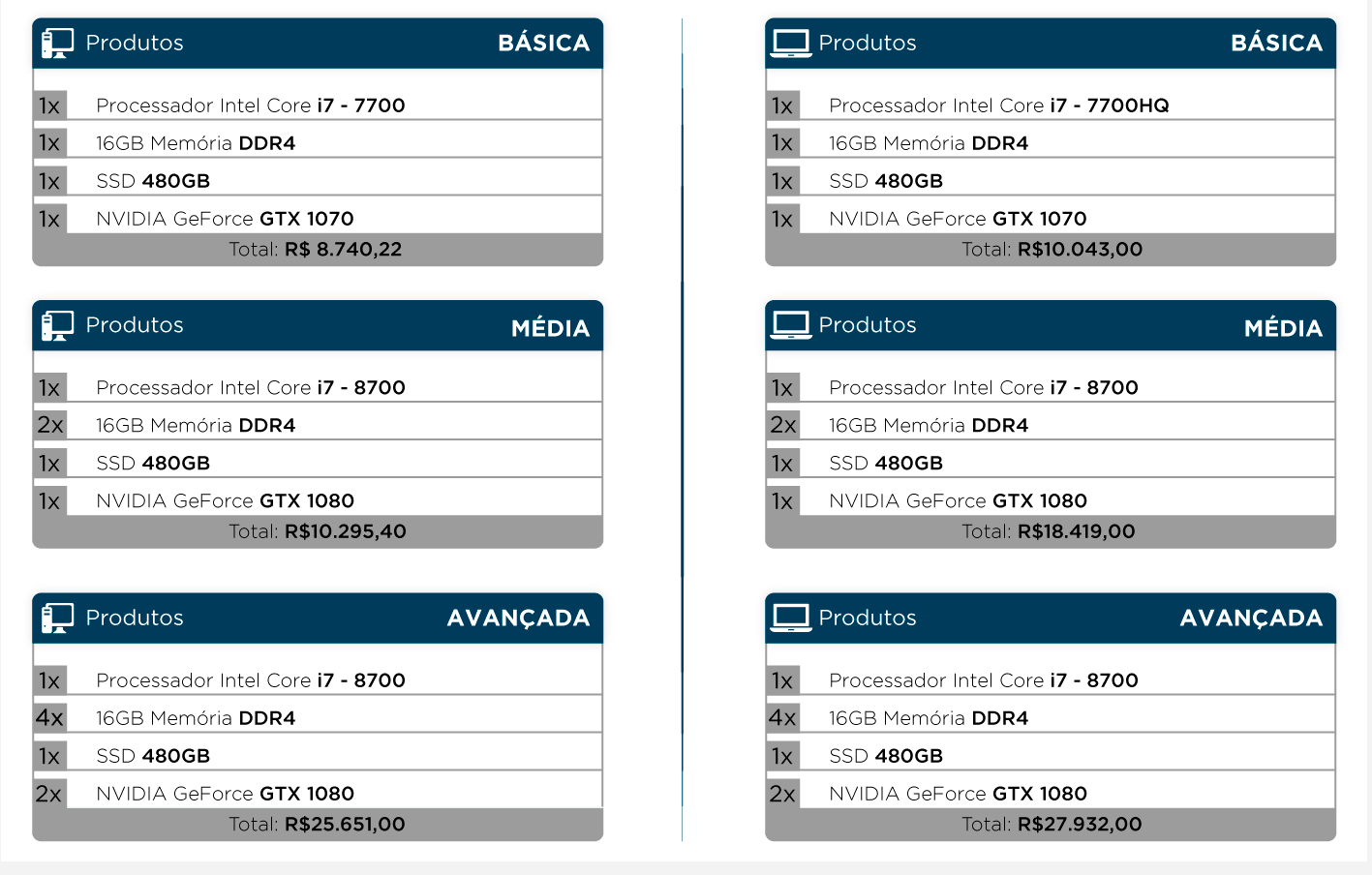Click the 4x quantity in the desktop AVANÇADA card
This screenshot has width=1372, height=875.
click(x=49, y=717)
